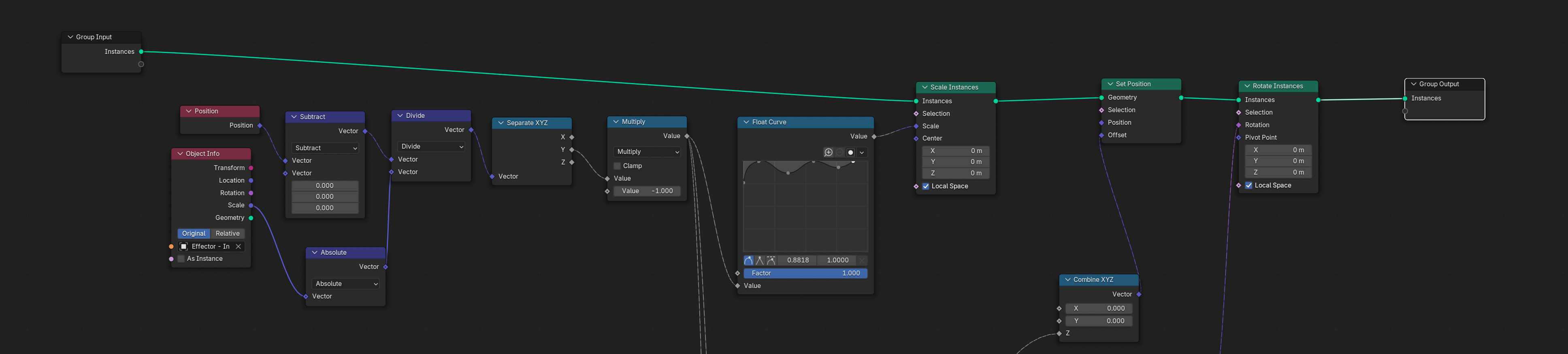Image resolution: width=1568 pixels, height=354 pixels.
Task: Collapse the Divide node
Action: pyautogui.click(x=400, y=116)
